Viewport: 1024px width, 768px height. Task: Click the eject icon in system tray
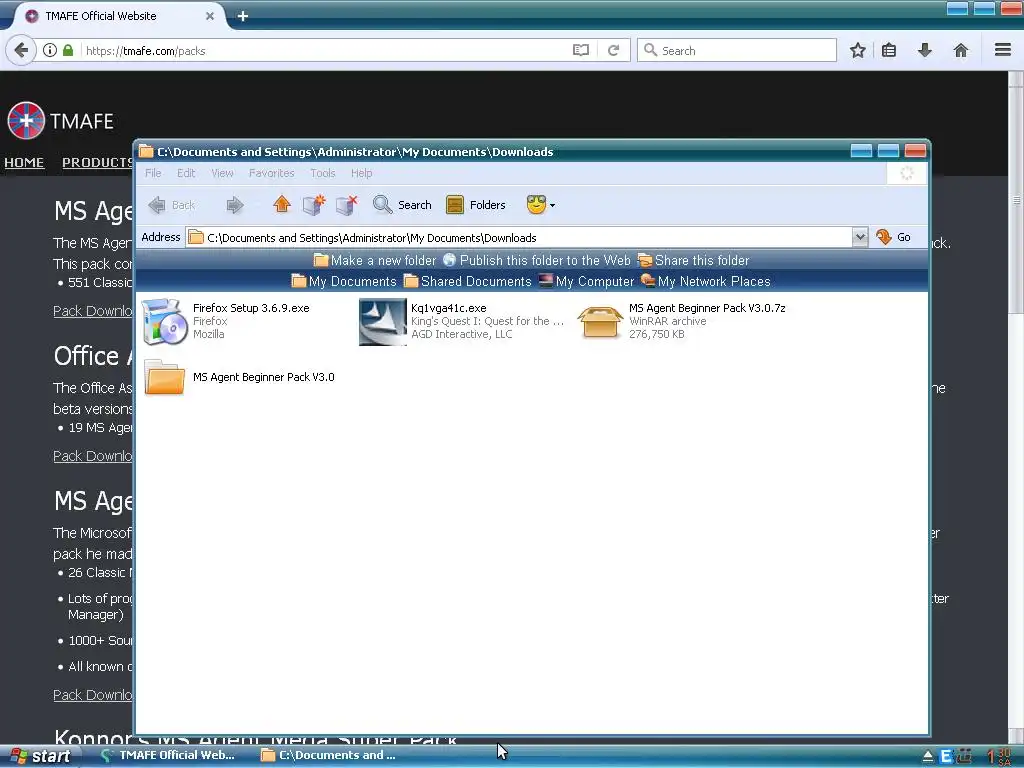tap(927, 757)
